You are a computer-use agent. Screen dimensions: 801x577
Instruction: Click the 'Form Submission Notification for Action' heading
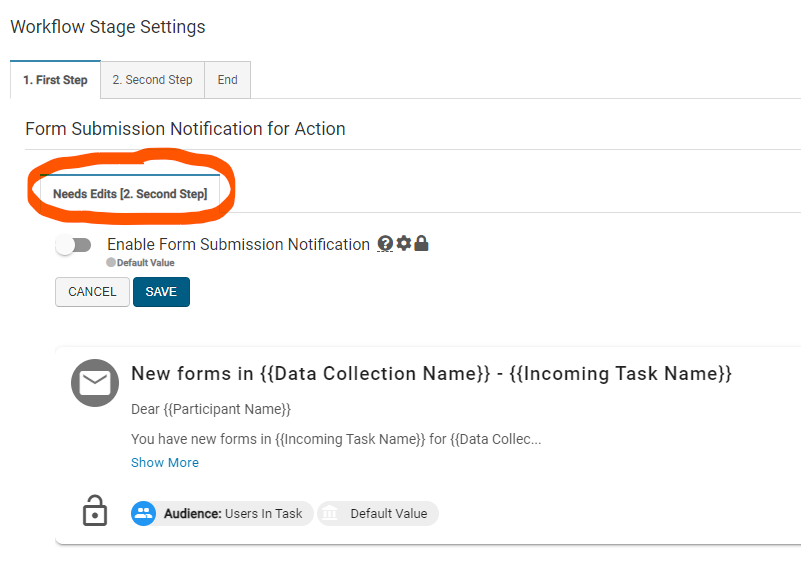point(185,129)
